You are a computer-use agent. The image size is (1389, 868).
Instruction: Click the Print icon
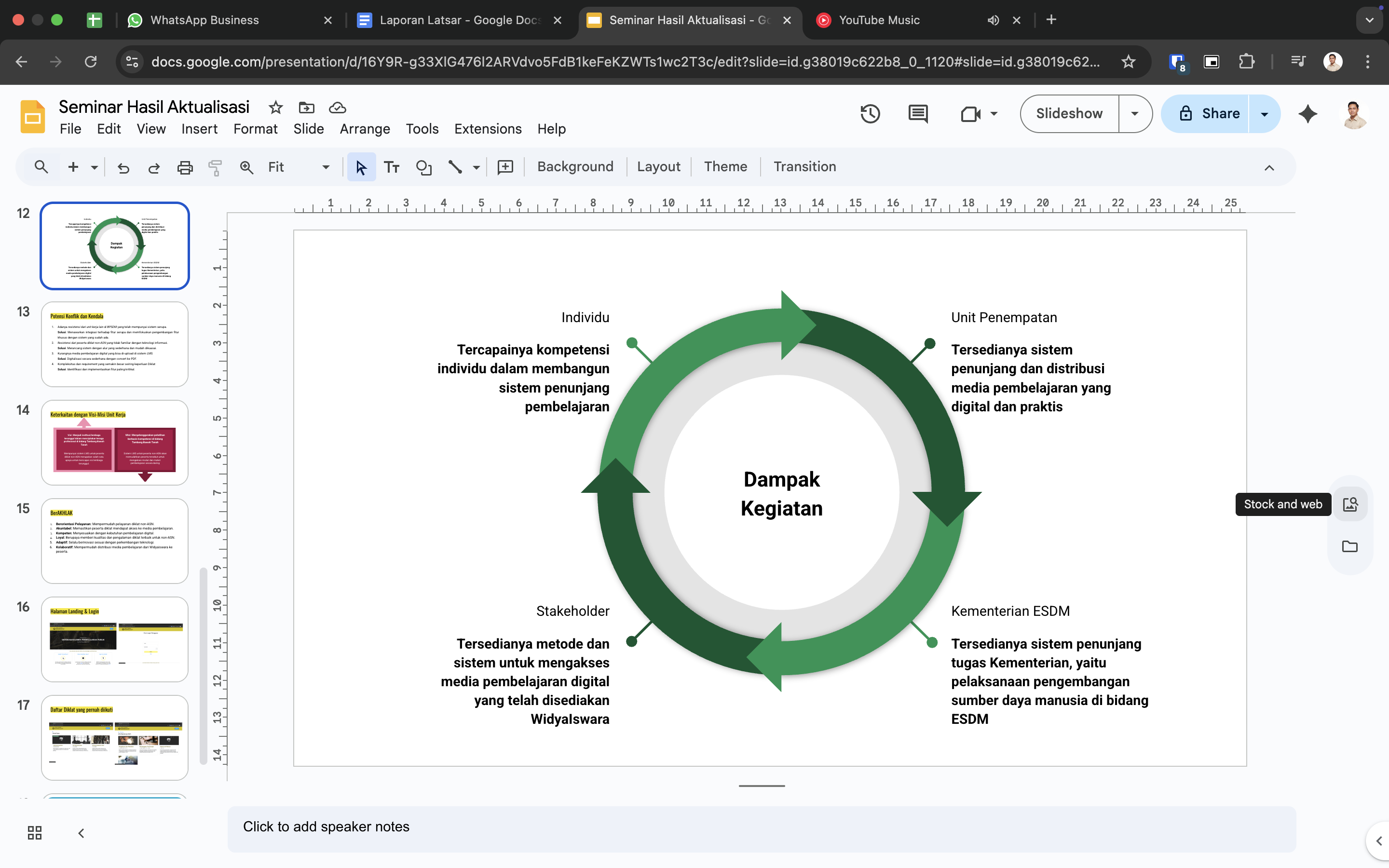[185, 167]
